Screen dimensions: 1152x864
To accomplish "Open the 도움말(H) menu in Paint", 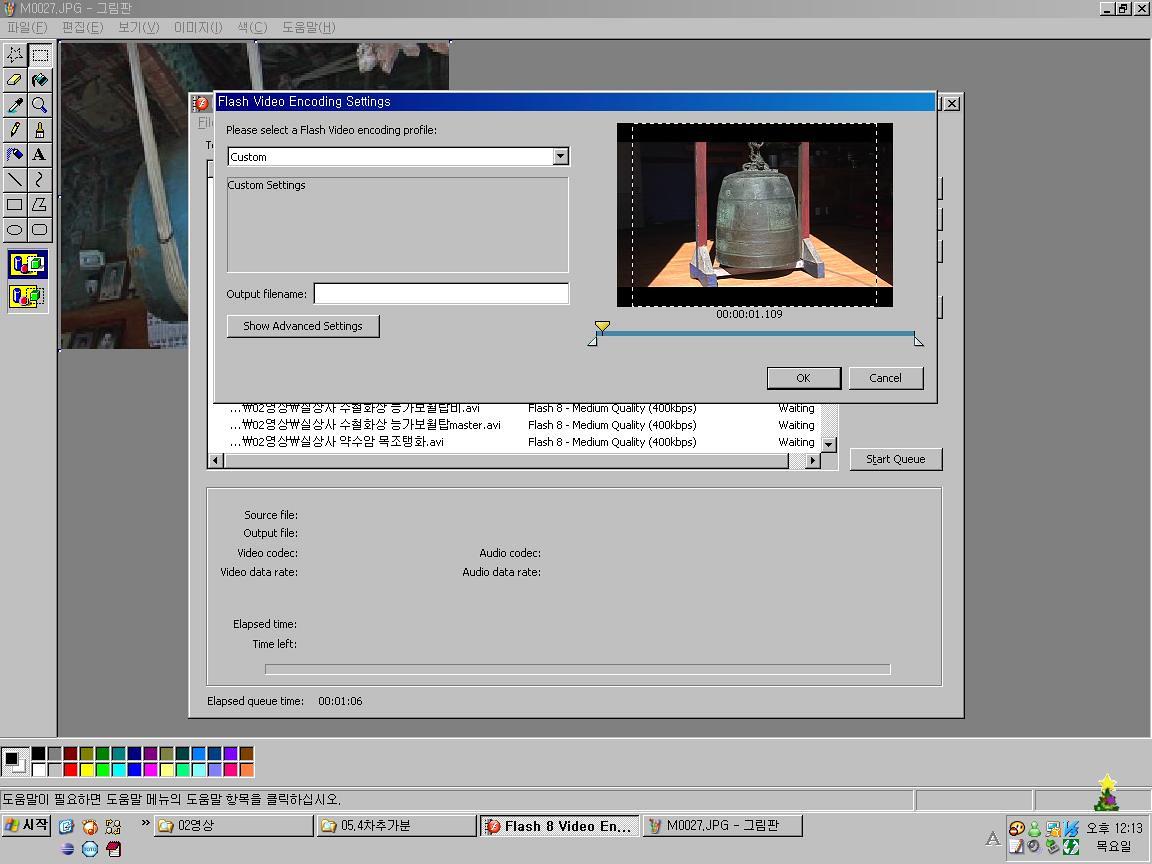I will click(309, 27).
